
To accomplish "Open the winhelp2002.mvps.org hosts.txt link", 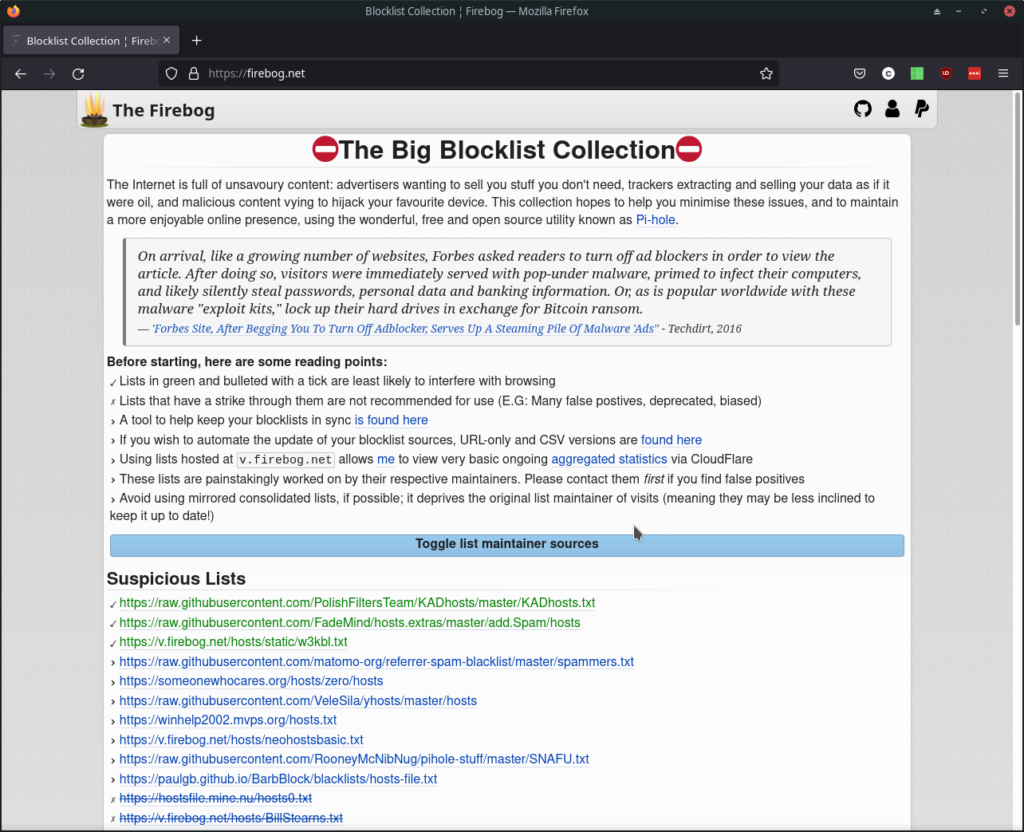I will [x=228, y=720].
